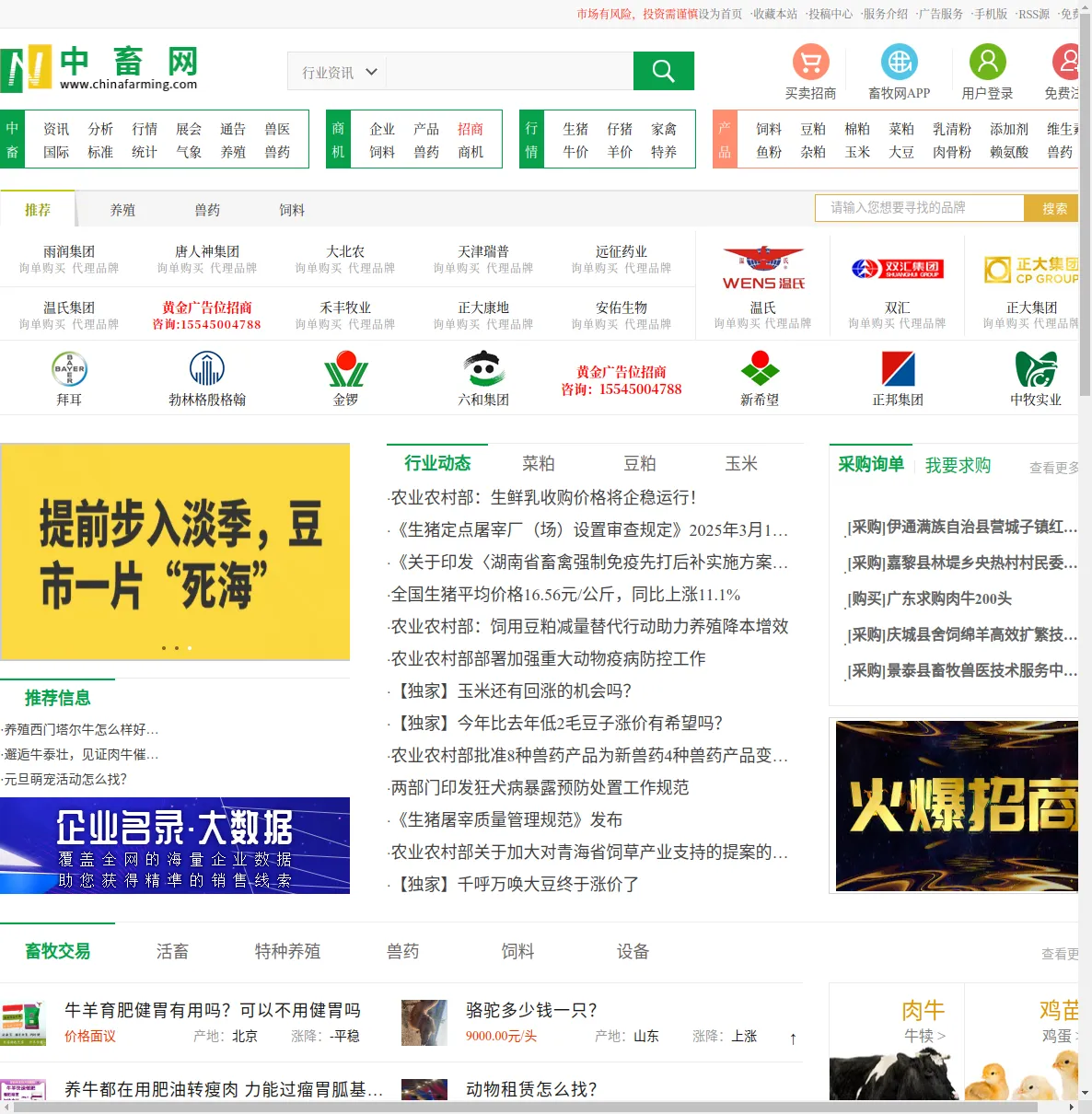
Task: Open the 两部门印发狂犬病暴露预防处置工作规范 article
Action: coord(540,787)
